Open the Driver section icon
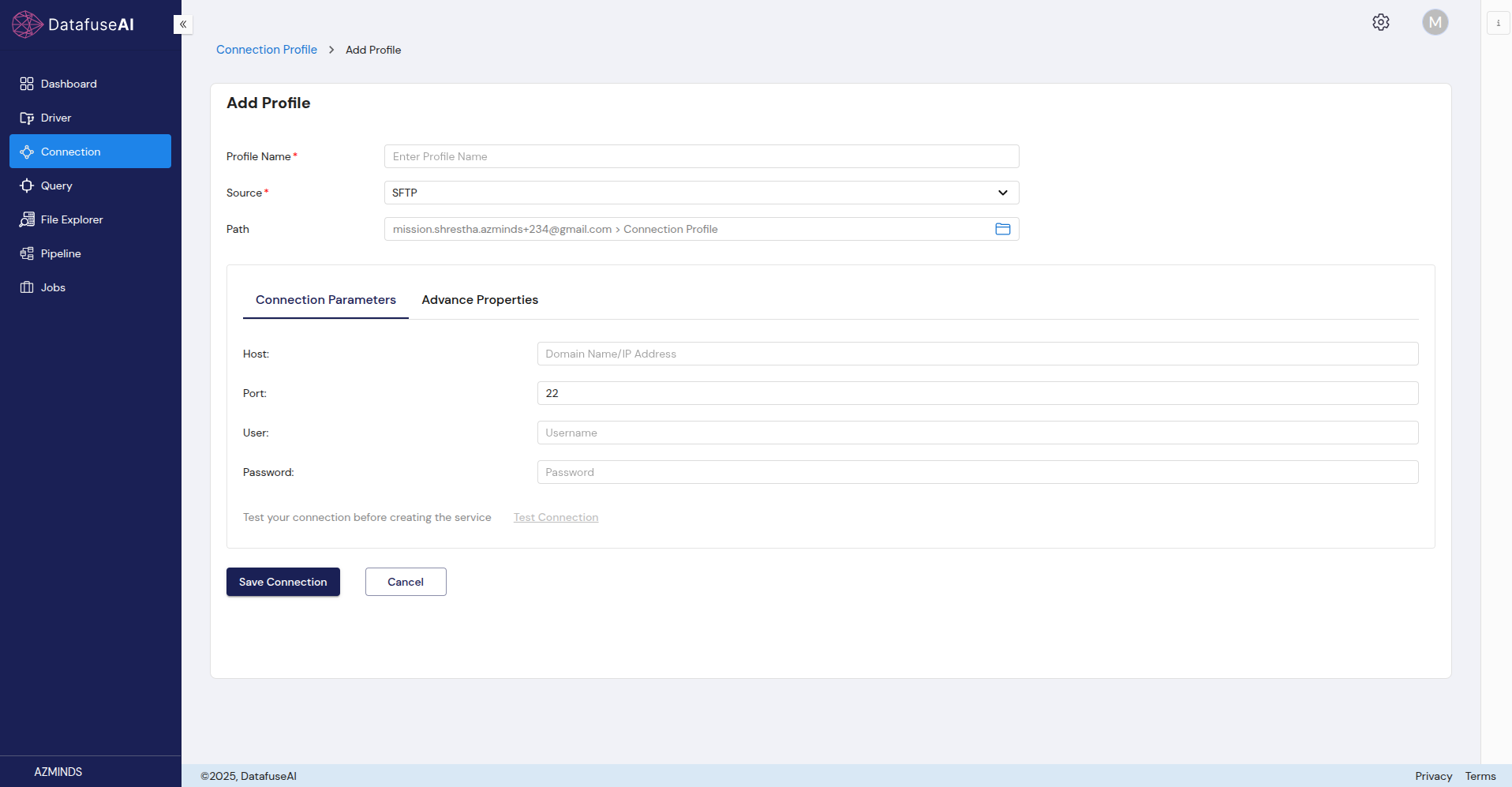Viewport: 1512px width, 787px height. click(x=27, y=118)
